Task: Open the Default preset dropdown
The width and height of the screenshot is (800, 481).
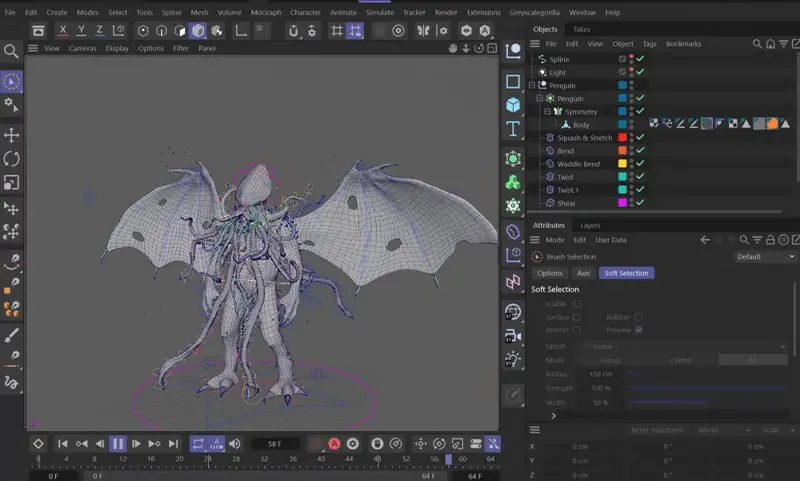Action: [765, 257]
